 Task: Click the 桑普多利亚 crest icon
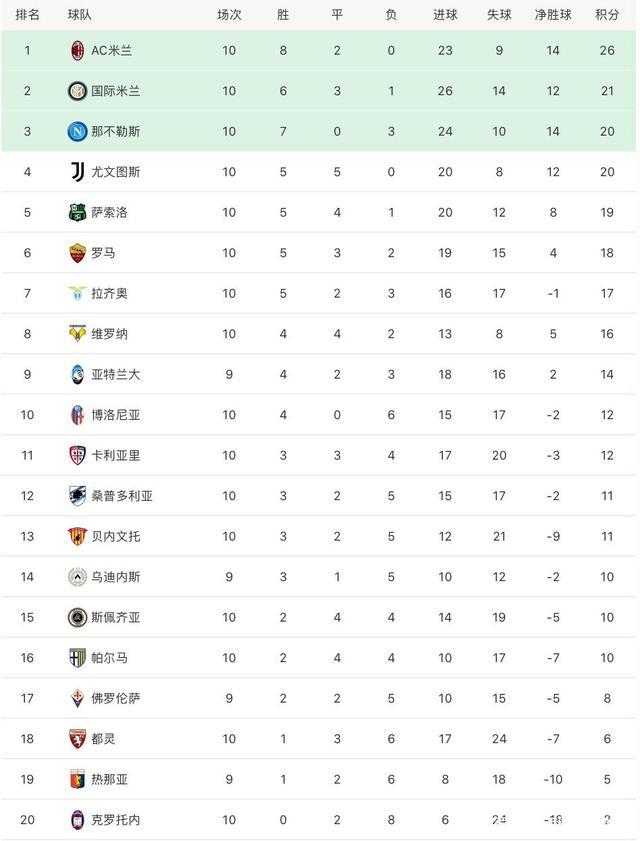pos(77,496)
